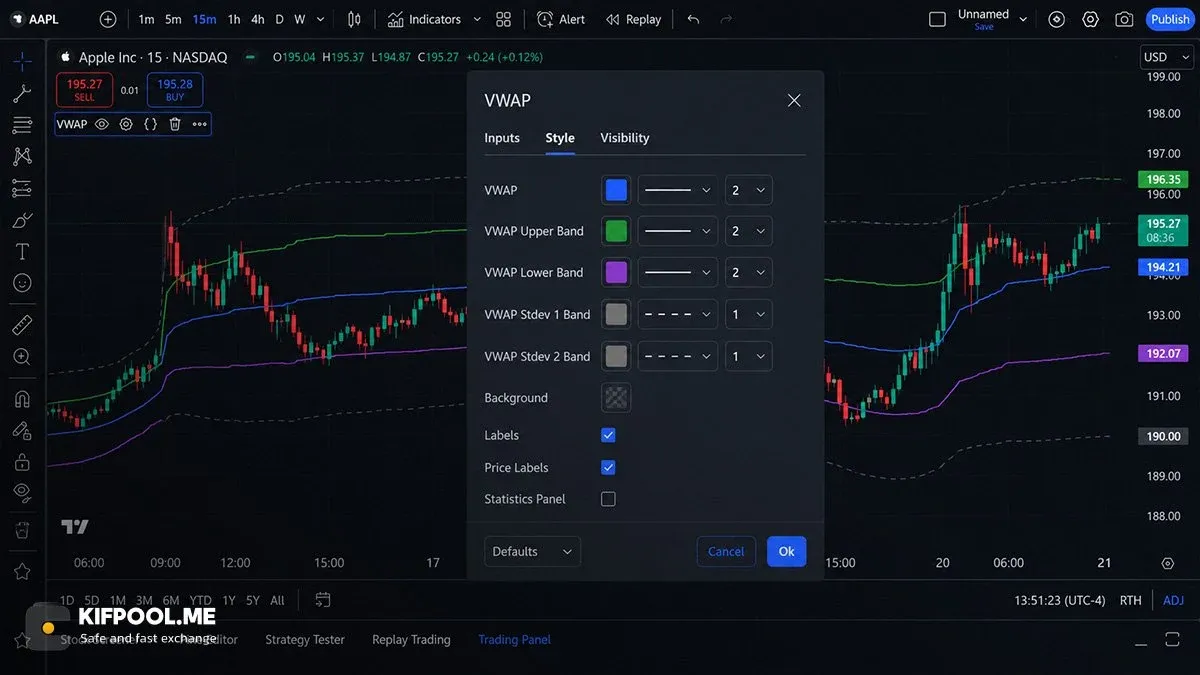This screenshot has width=1200, height=675.
Task: Open quick search target icon
Action: pos(1057,19)
